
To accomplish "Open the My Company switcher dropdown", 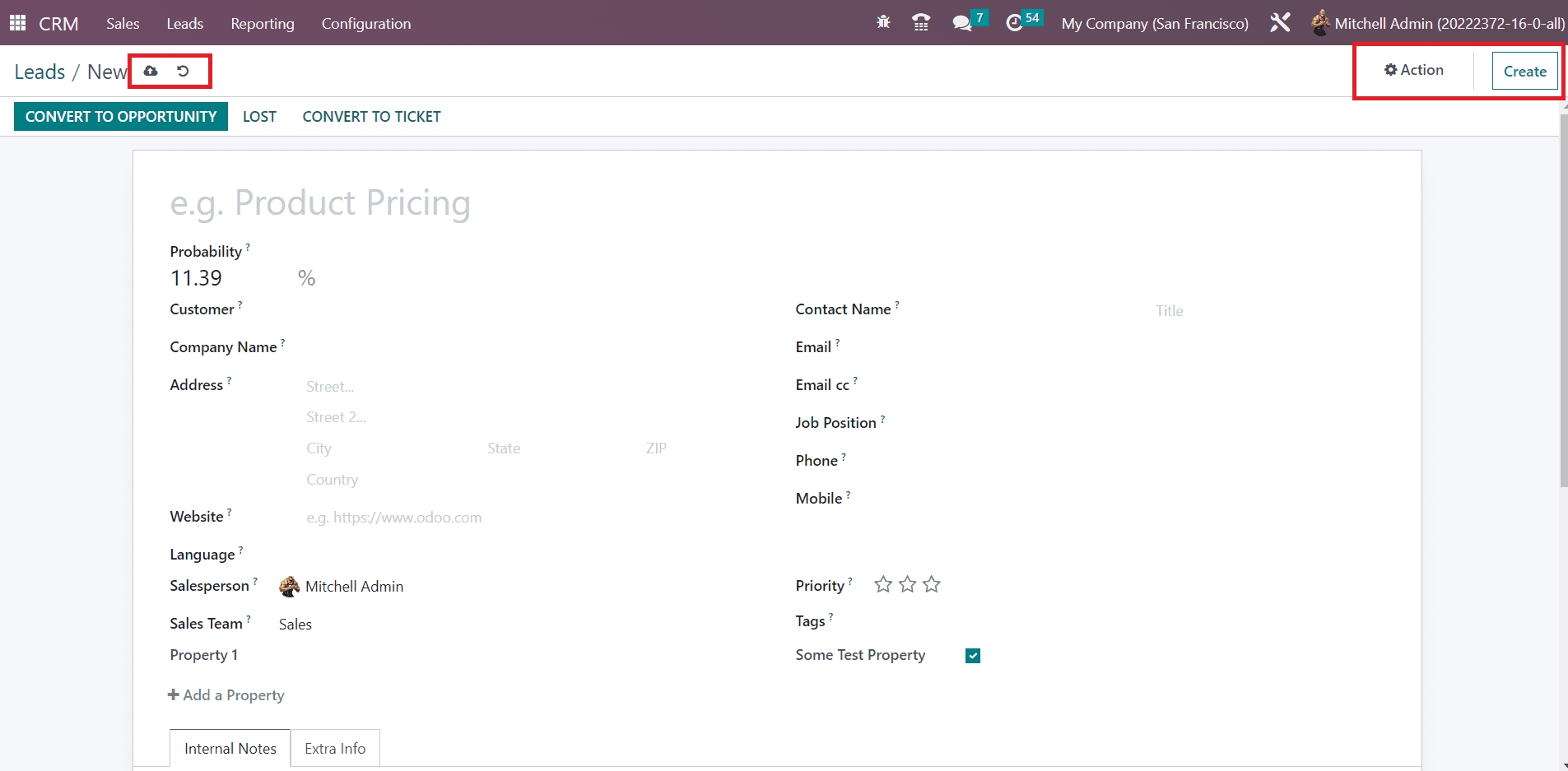I will click(1155, 23).
